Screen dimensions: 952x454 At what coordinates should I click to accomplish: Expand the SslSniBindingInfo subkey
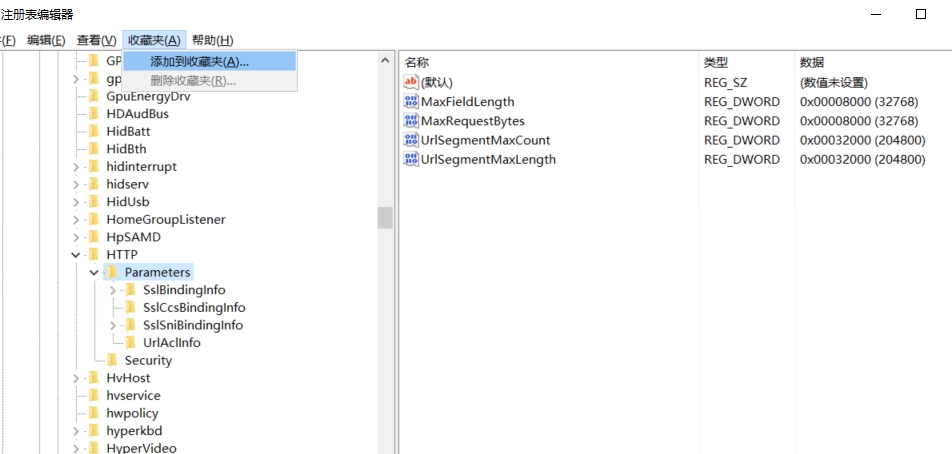click(x=113, y=325)
